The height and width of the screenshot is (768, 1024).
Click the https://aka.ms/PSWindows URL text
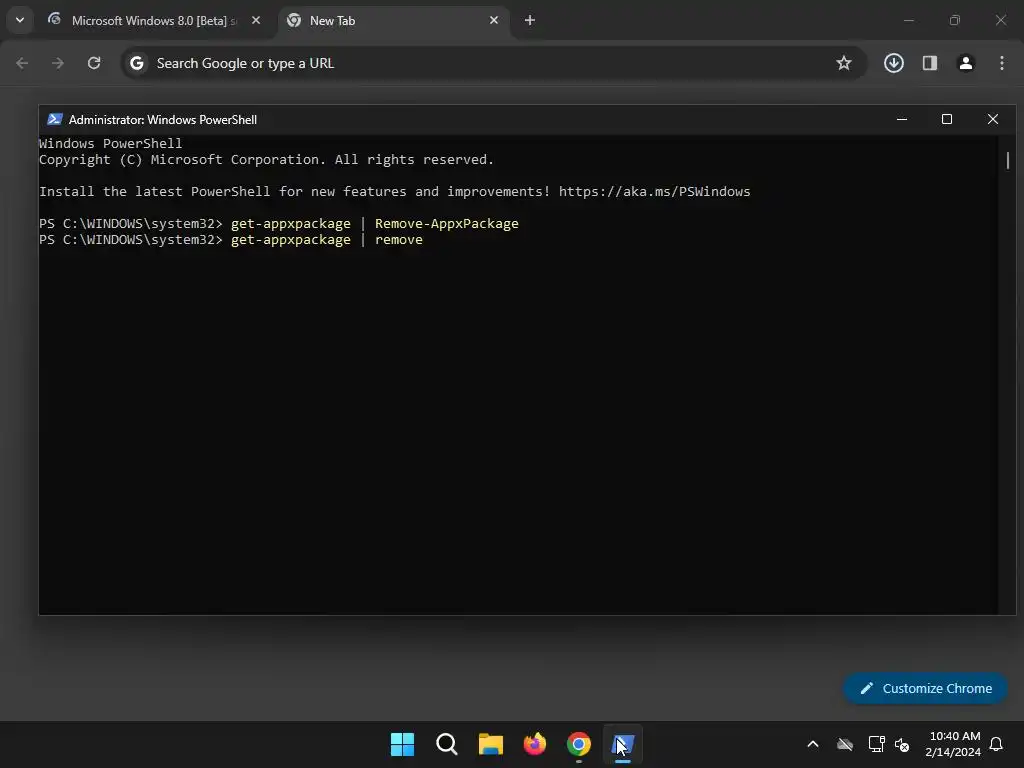click(x=654, y=191)
